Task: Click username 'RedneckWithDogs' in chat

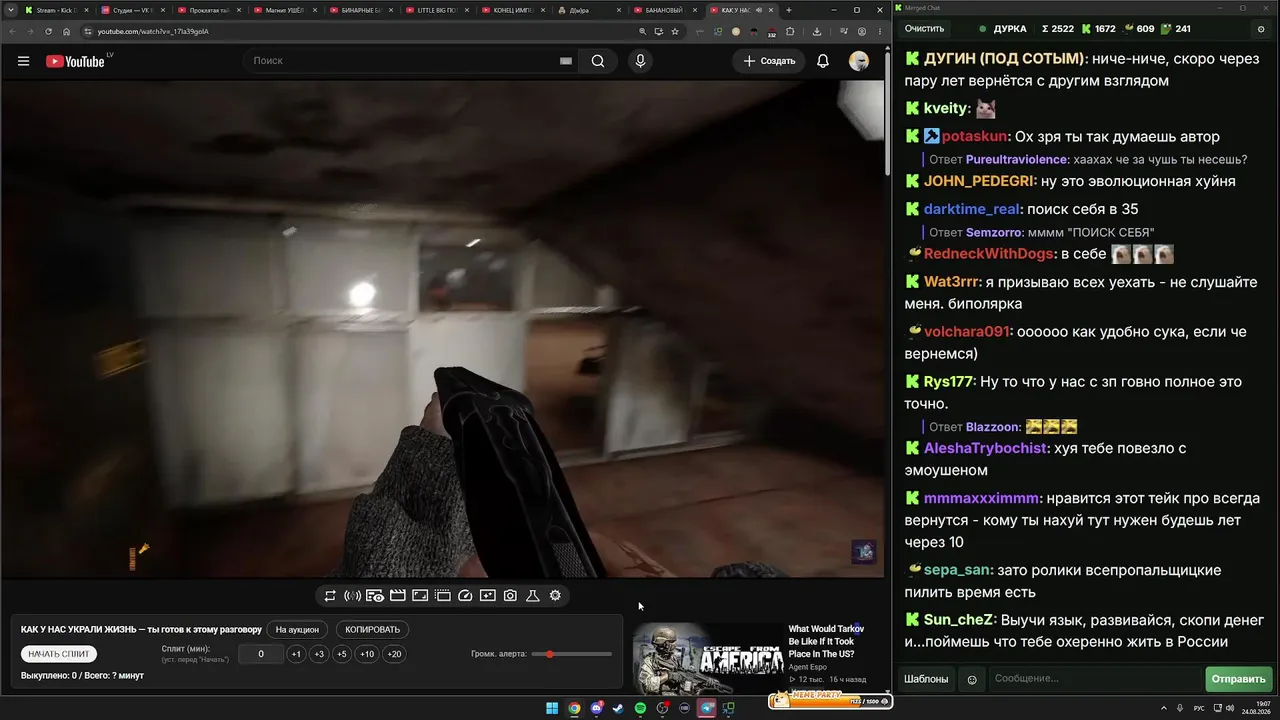Action: click(989, 254)
